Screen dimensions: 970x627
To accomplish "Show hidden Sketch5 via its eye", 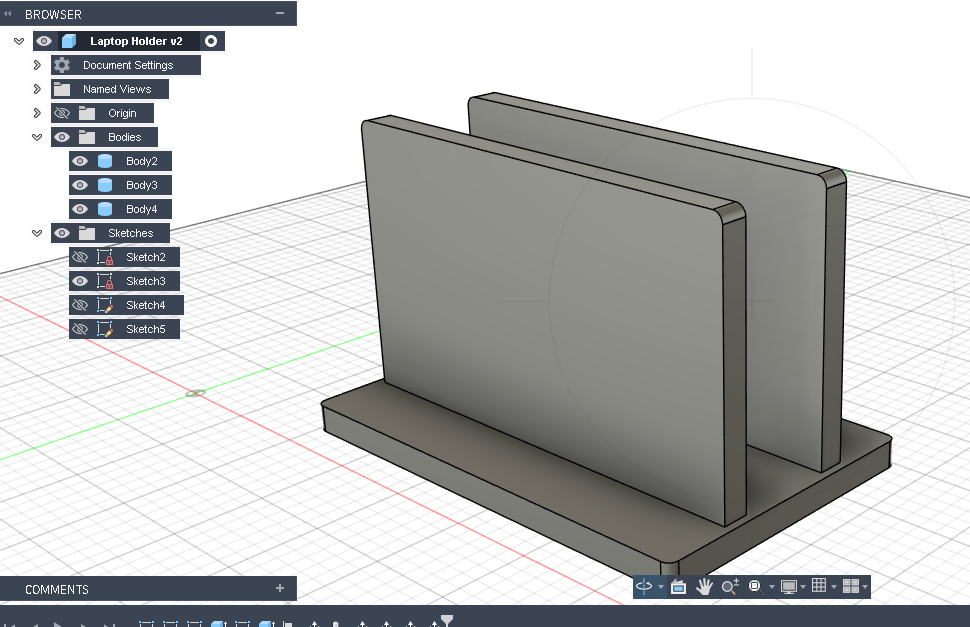I will (x=80, y=329).
